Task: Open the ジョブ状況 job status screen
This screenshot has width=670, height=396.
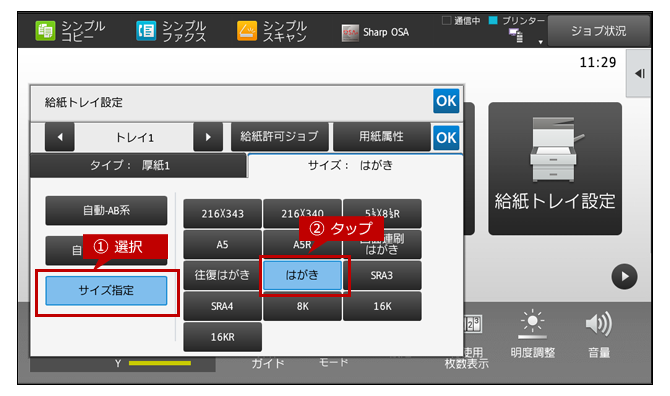Action: (x=598, y=31)
